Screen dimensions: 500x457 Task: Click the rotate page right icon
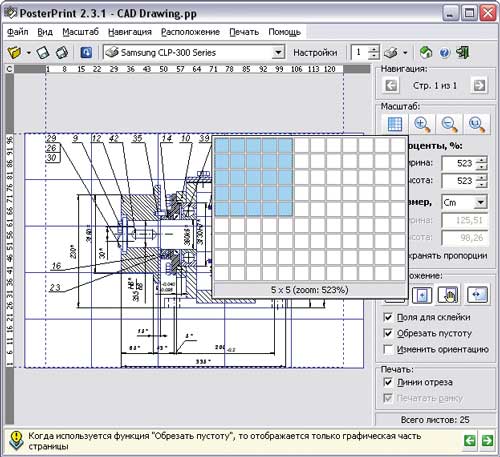(x=62, y=52)
